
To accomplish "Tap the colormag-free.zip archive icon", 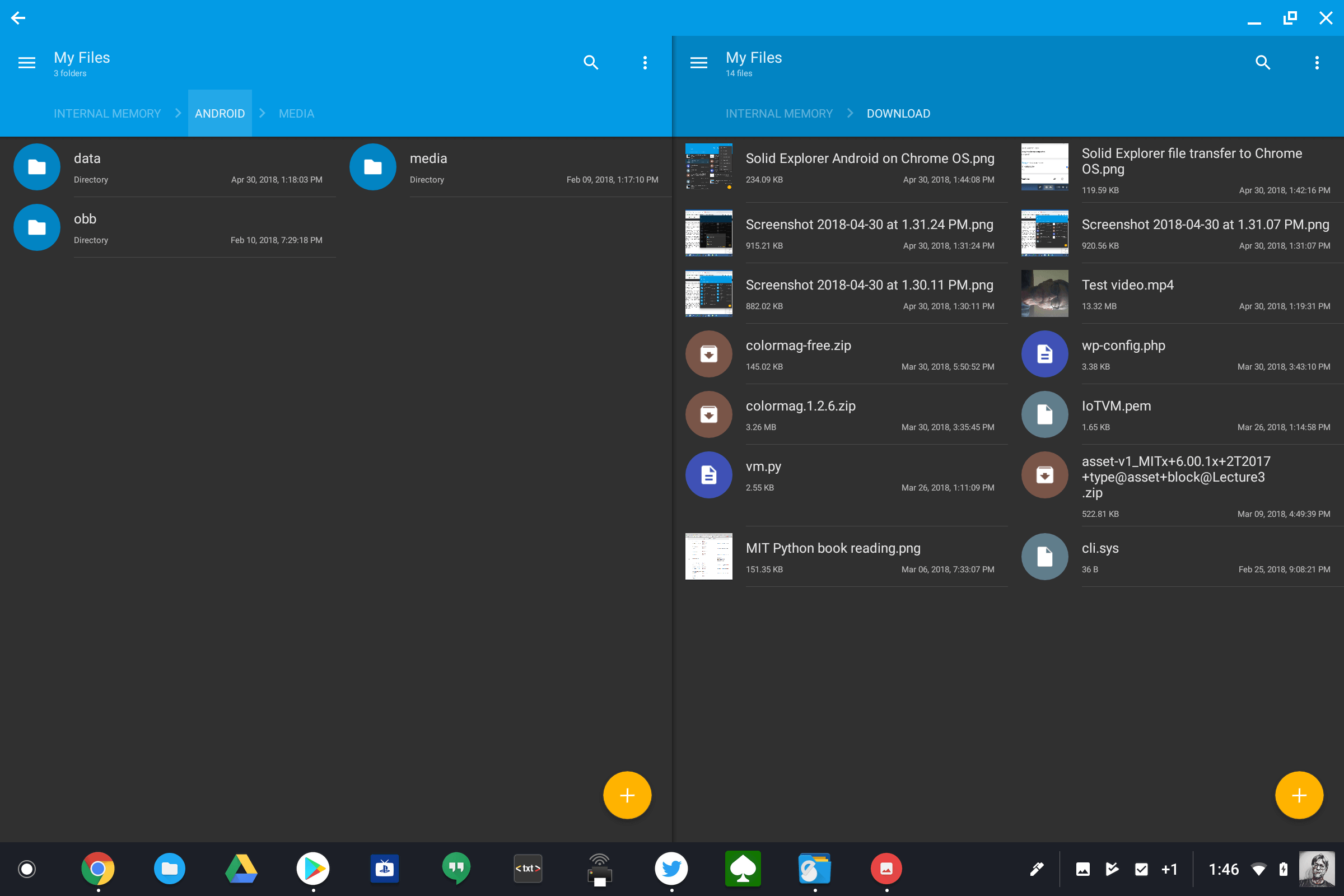I will (x=709, y=354).
